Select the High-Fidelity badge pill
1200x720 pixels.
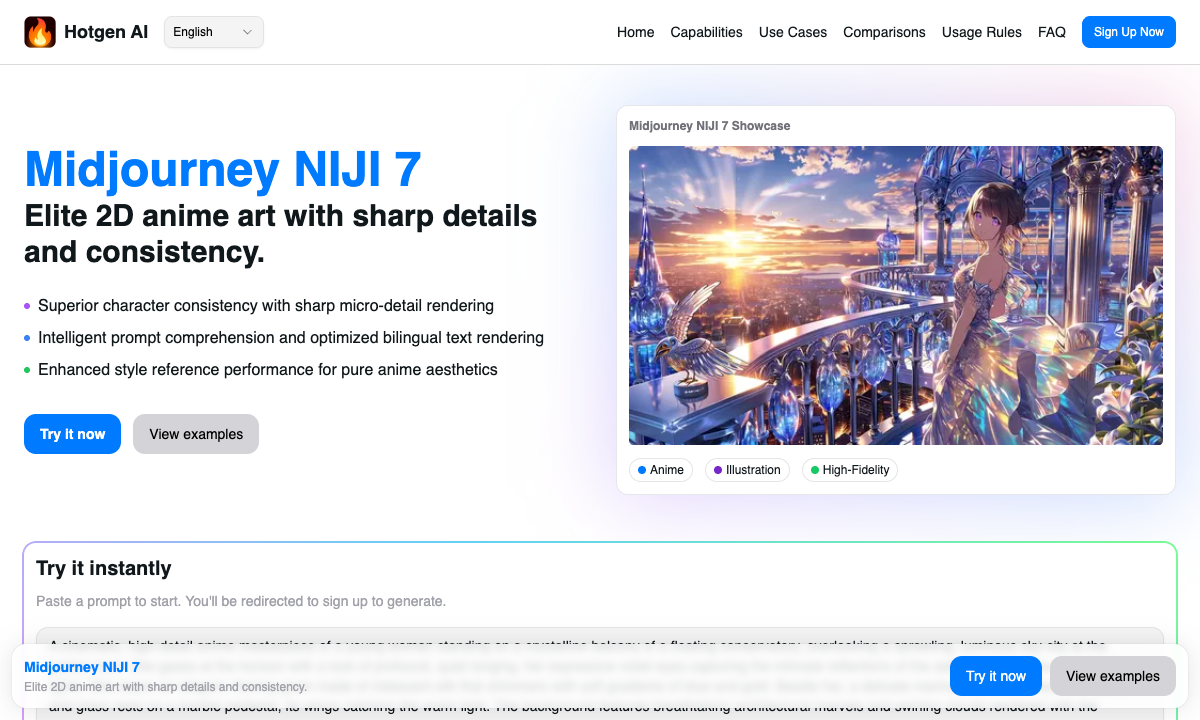click(849, 470)
